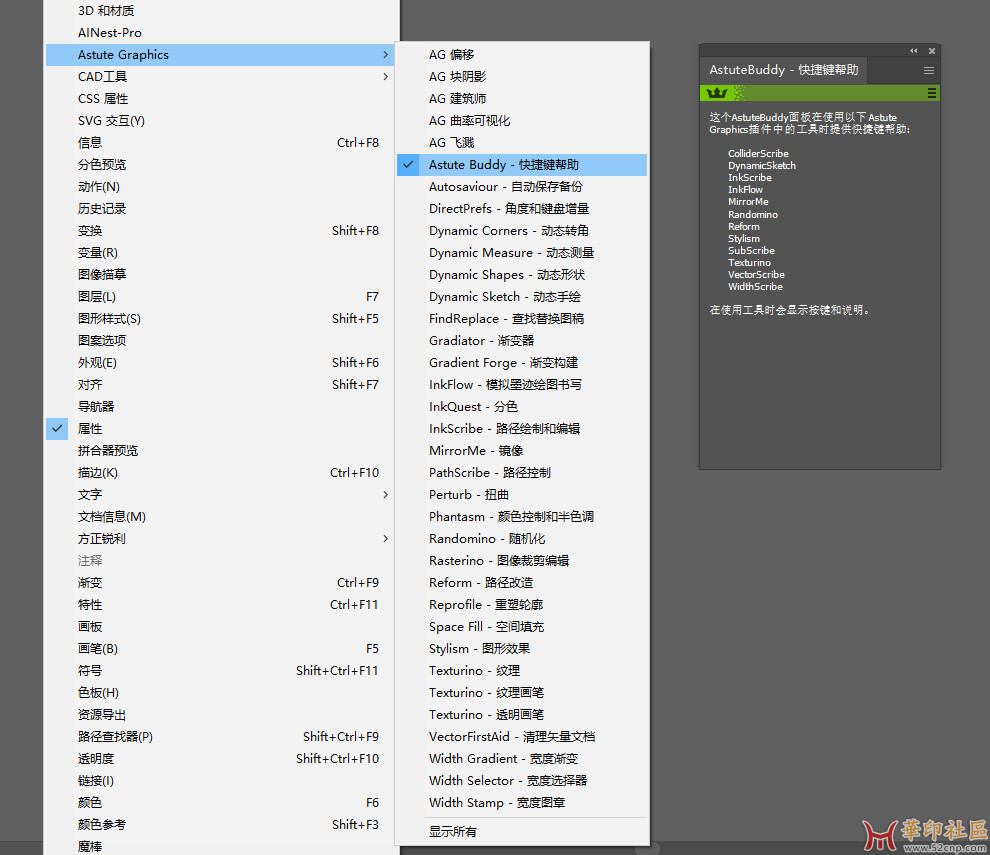Open 路径查找器(P) panel
Viewport: 990px width, 855px height.
point(220,737)
